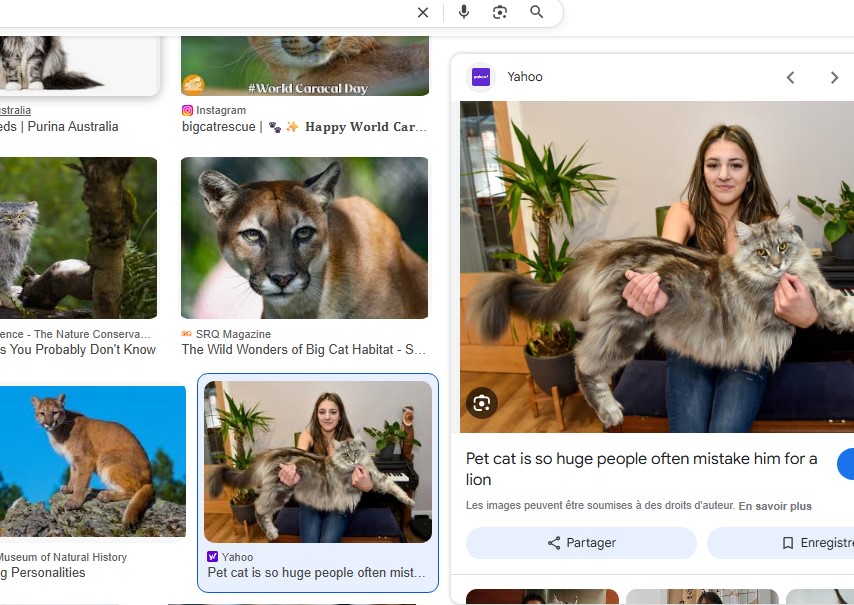Viewport: 854px width, 605px height.
Task: Click 'bigcatrescue | Happy World Car...' caption
Action: click(304, 127)
